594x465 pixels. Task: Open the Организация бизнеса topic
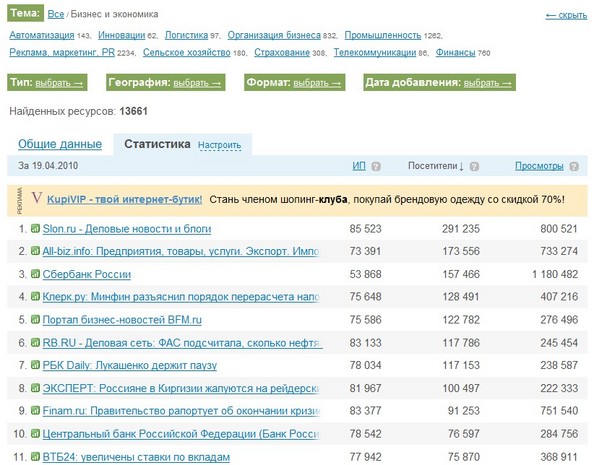[274, 35]
